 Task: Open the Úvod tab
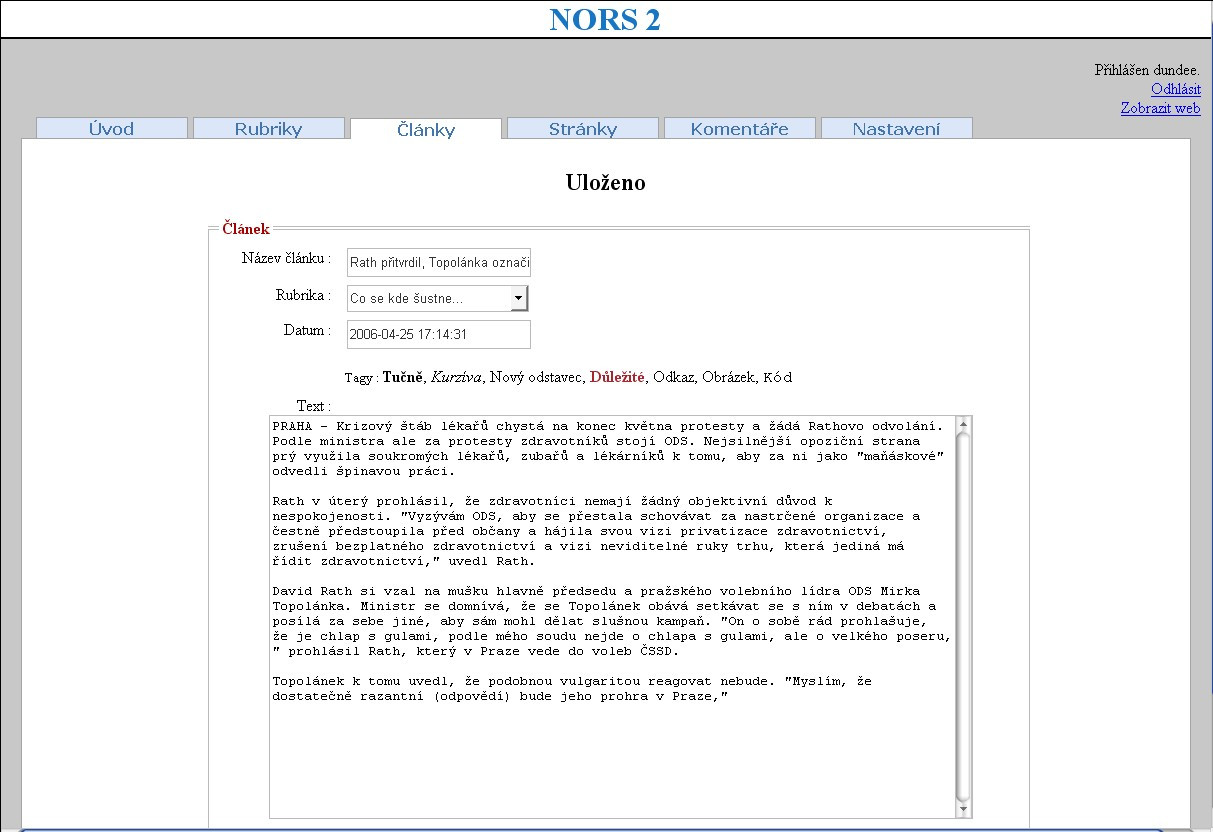point(112,128)
